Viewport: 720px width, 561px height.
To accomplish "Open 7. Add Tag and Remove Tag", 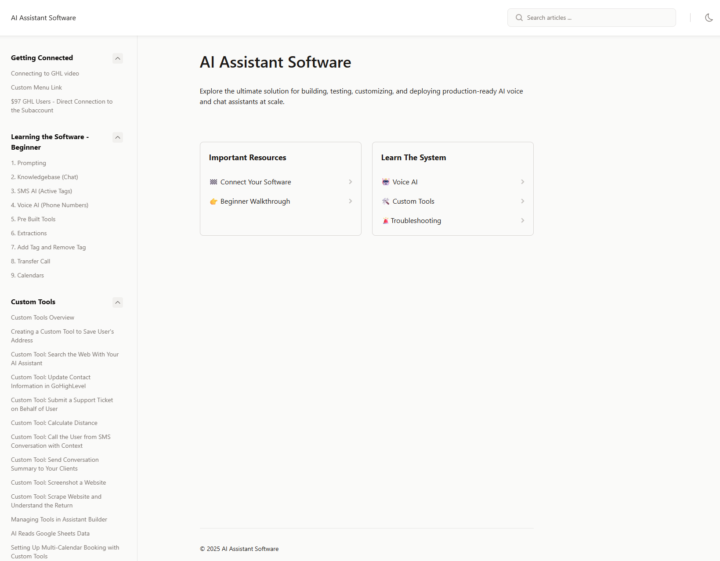I will (48, 247).
